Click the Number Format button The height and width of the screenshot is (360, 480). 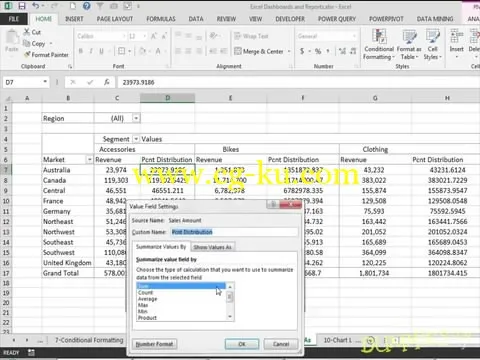point(154,344)
